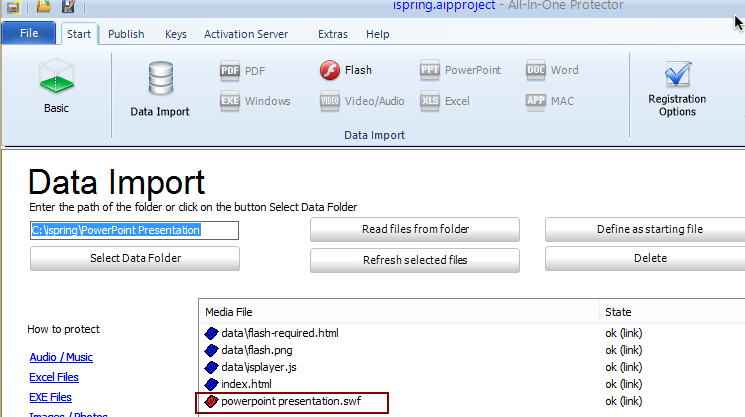
Task: Click the Read files from folder button
Action: pyautogui.click(x=415, y=229)
